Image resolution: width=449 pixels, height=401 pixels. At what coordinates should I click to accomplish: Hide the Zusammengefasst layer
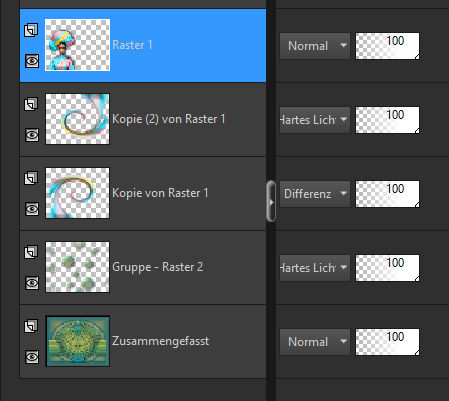point(32,357)
